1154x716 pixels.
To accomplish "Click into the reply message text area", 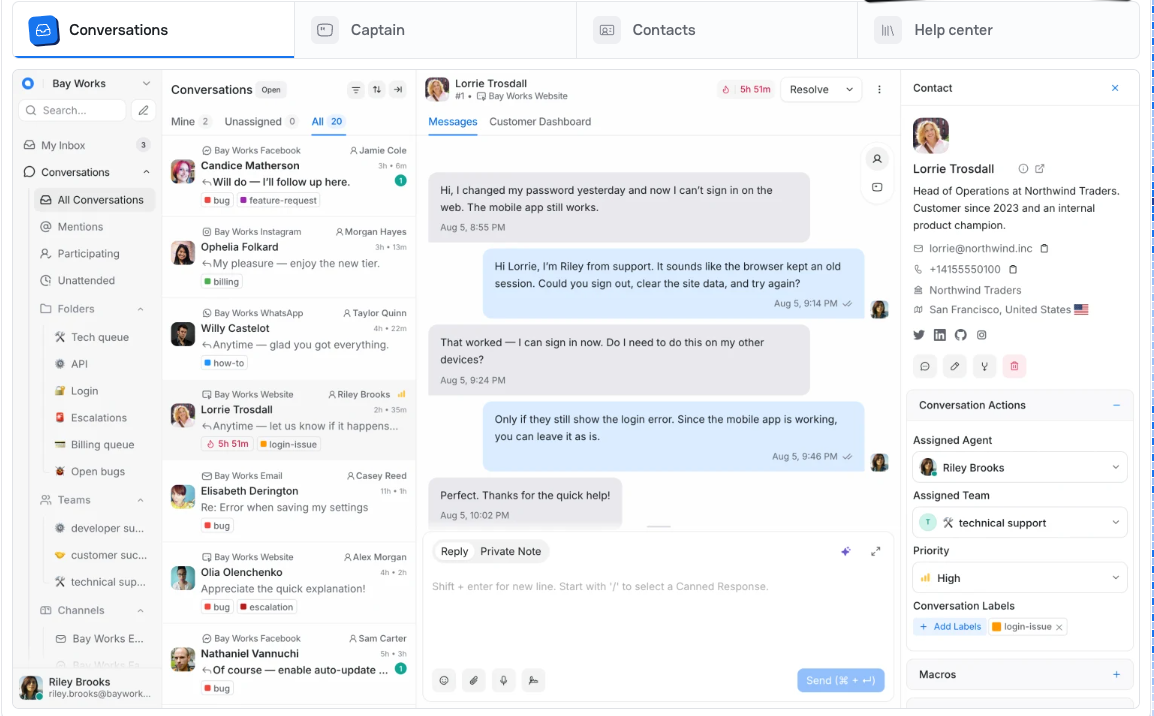I will 658,618.
